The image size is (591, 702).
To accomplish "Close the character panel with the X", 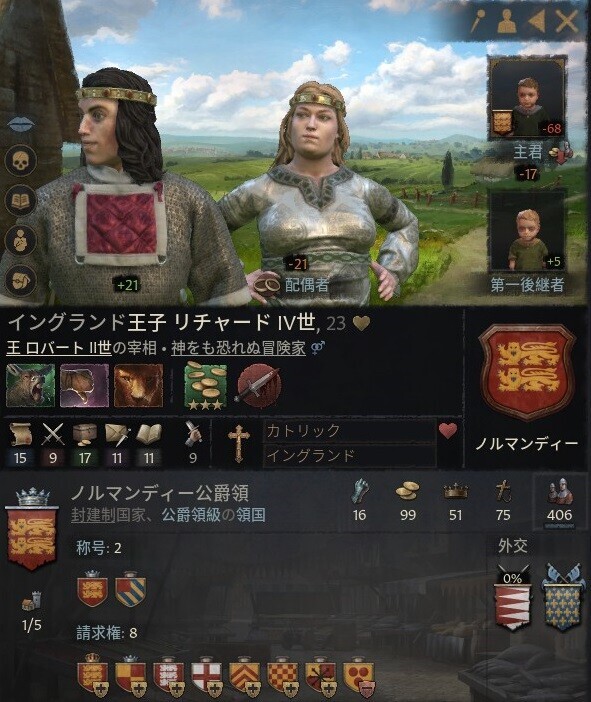I will point(566,21).
